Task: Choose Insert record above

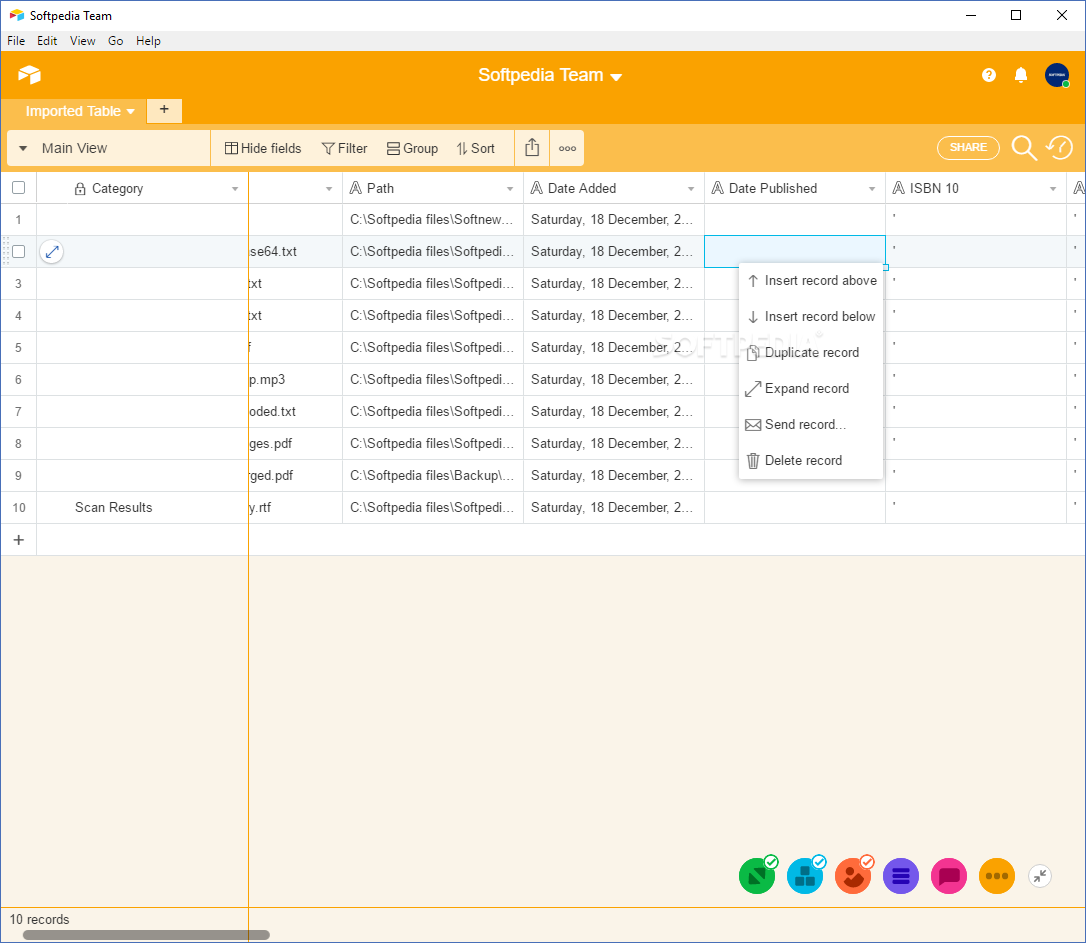Action: tap(811, 280)
